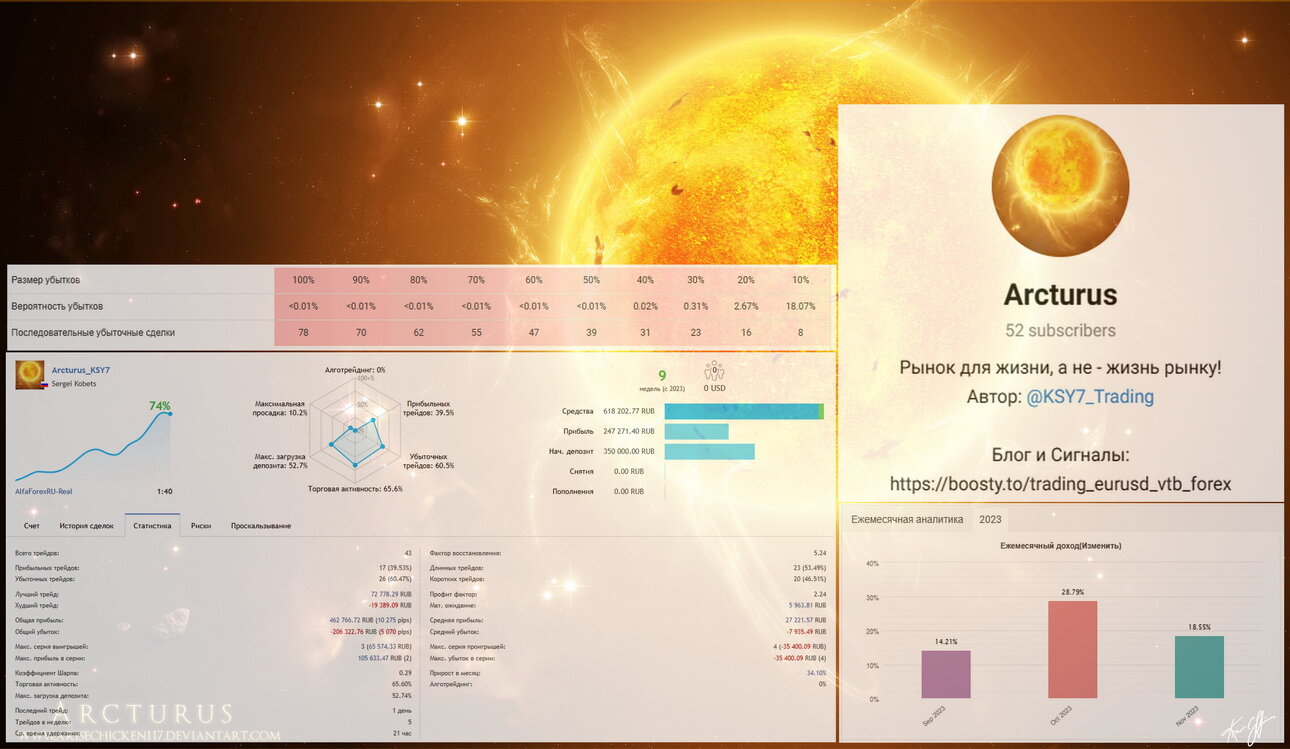Click the Нач. депозит bar

pos(710,451)
